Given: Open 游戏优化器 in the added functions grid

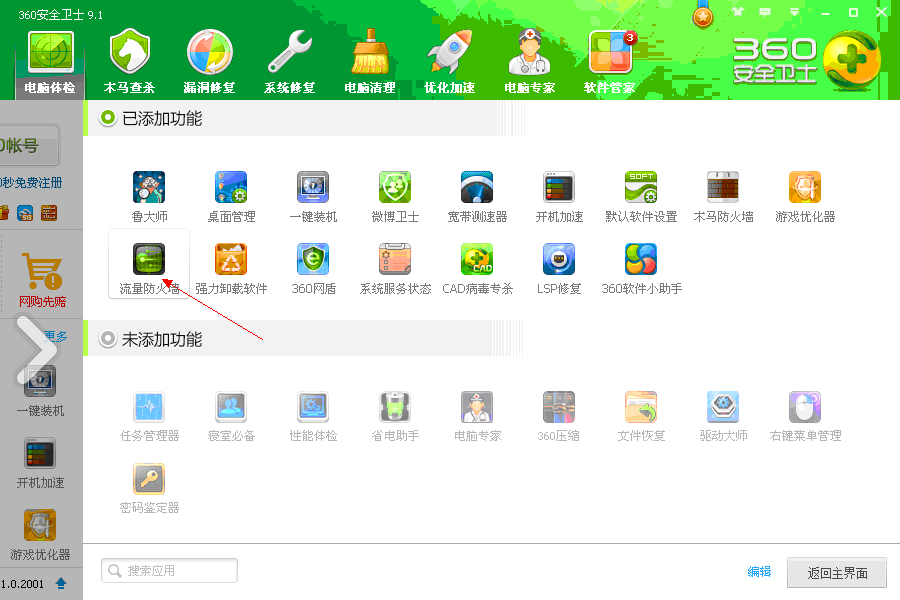Looking at the screenshot, I should 805,197.
